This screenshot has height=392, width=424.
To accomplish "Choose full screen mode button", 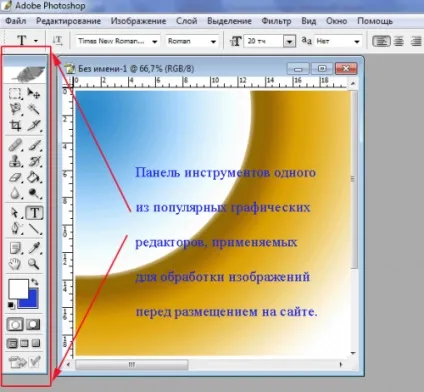I will click(36, 343).
